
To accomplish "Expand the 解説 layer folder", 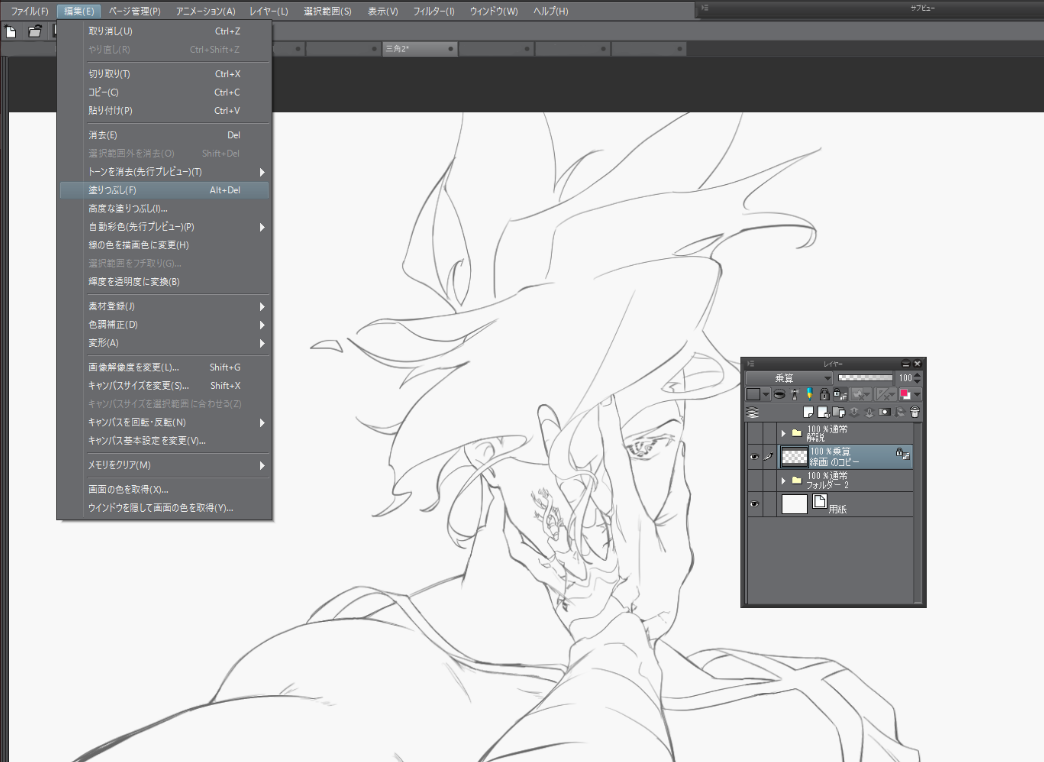I will coord(783,433).
